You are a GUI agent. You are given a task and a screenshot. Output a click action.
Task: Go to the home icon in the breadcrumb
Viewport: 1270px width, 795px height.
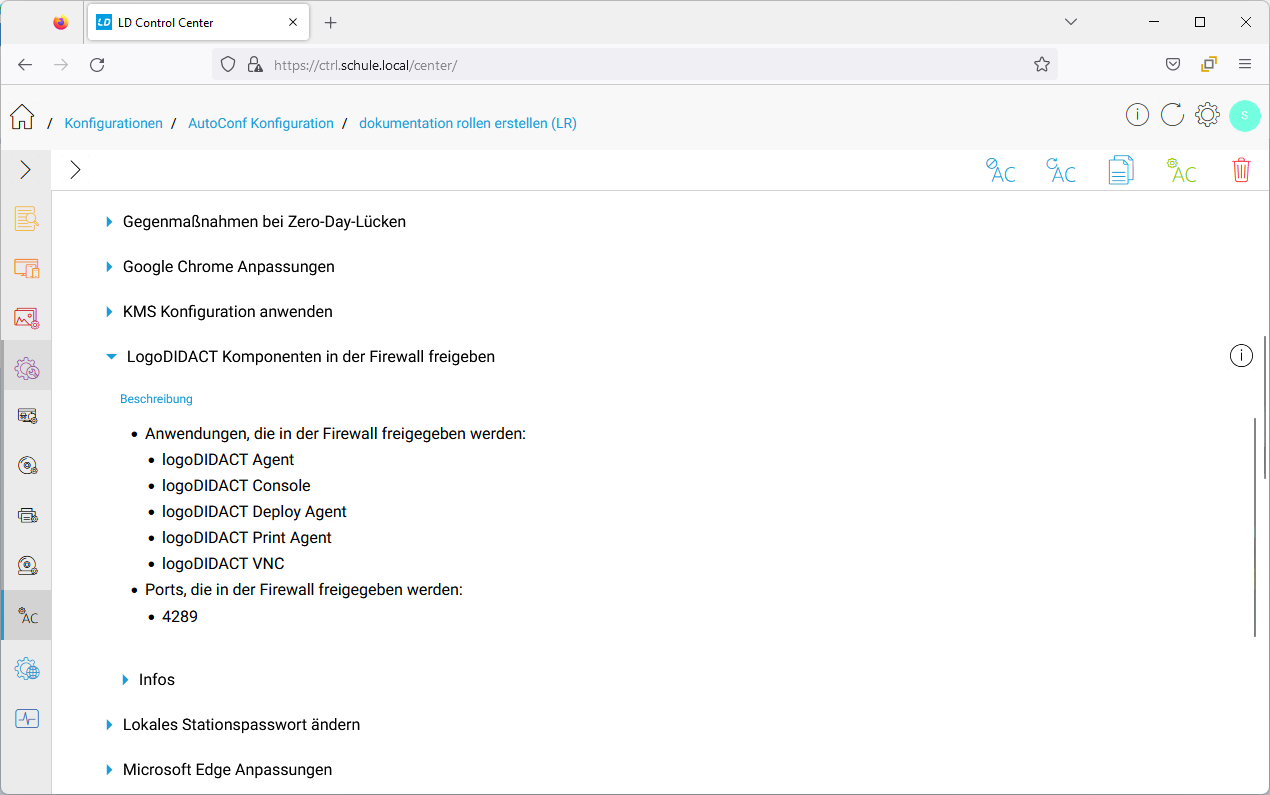(x=22, y=117)
